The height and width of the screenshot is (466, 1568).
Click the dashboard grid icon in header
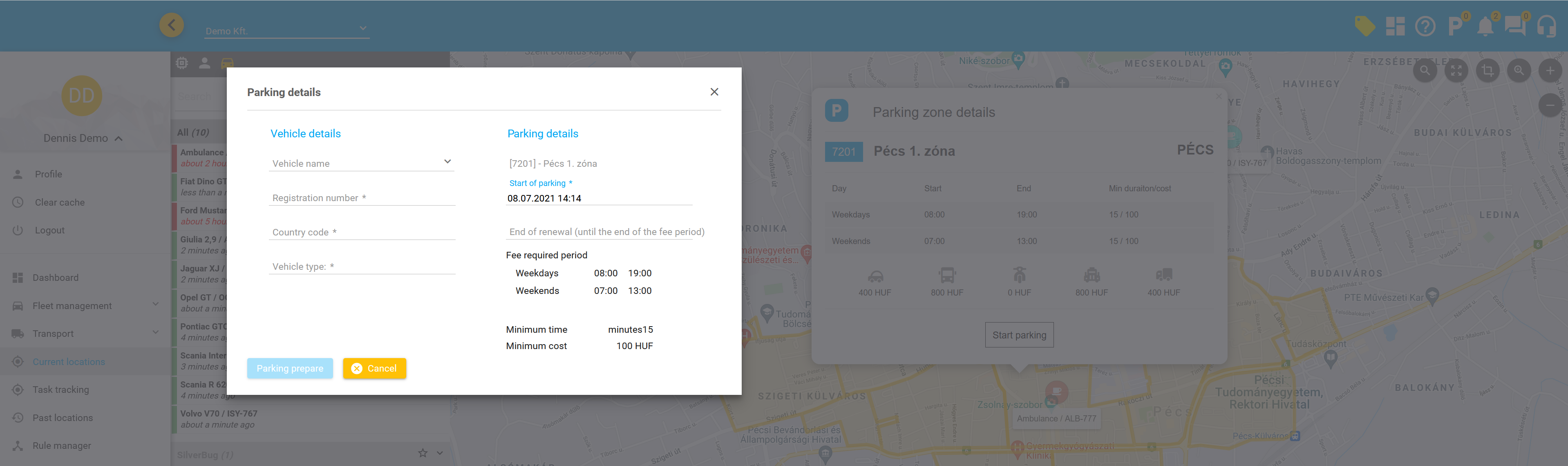[x=1395, y=27]
